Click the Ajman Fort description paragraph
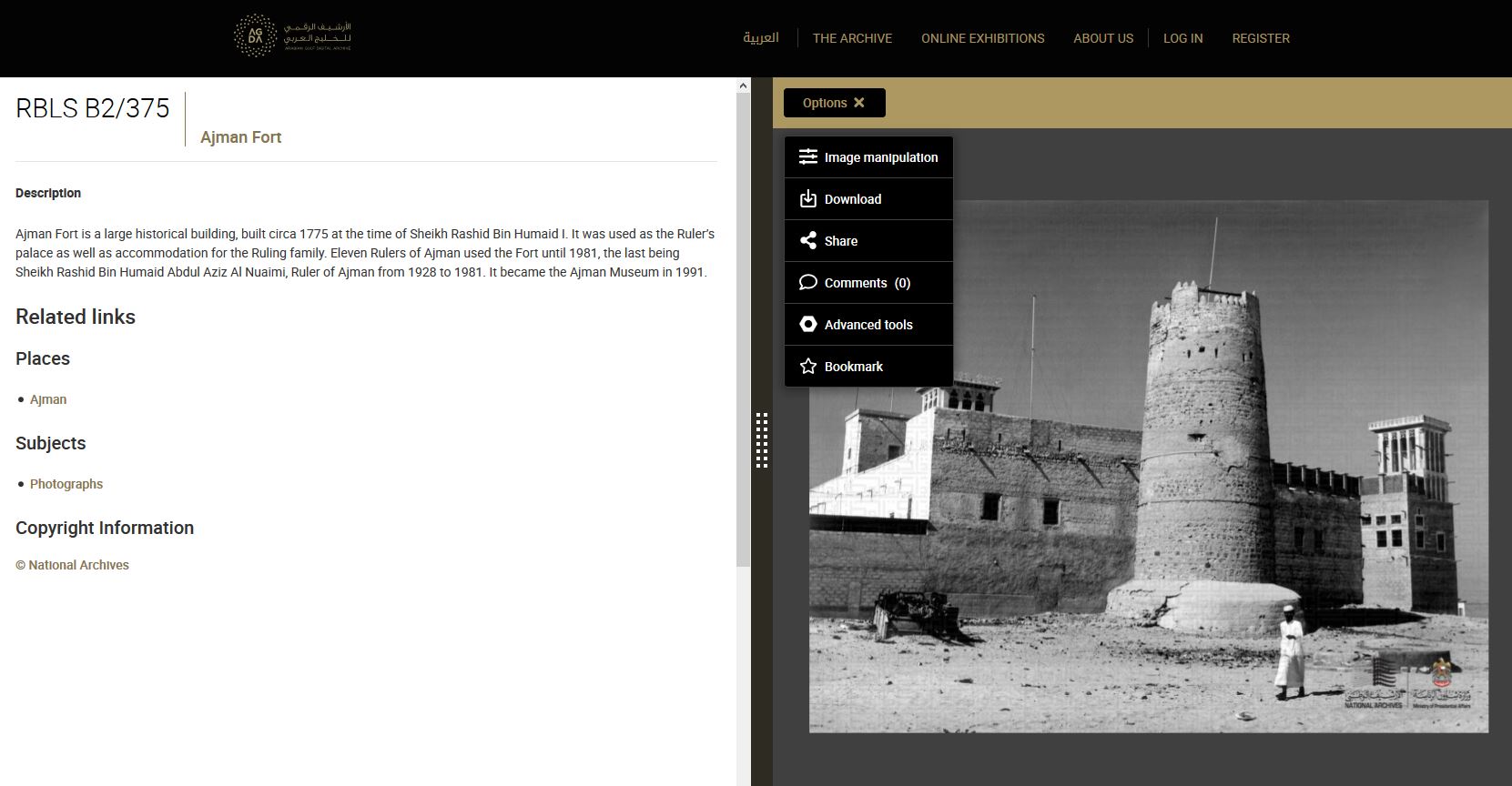The width and height of the screenshot is (1512, 786). click(x=365, y=253)
